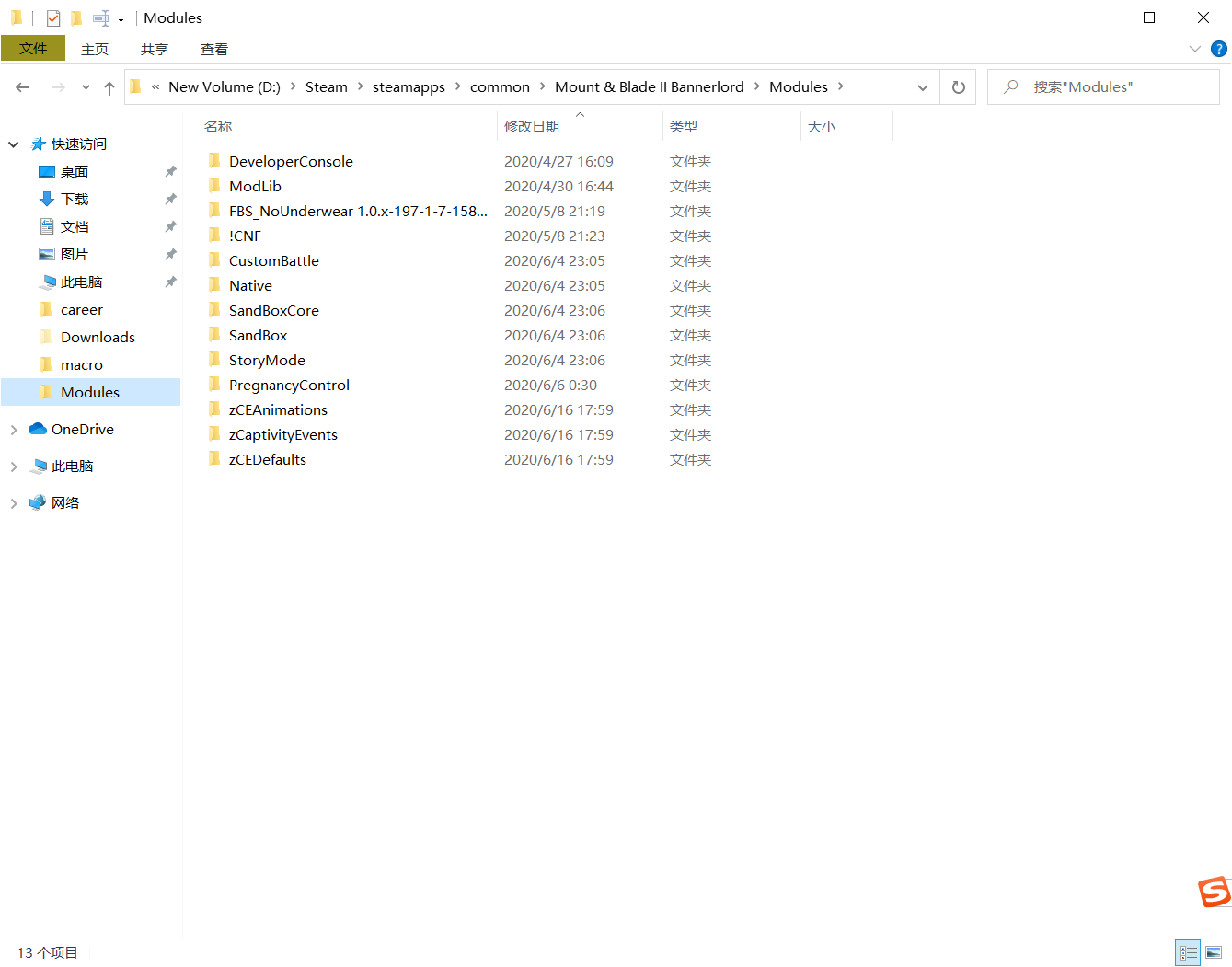The width and height of the screenshot is (1232, 967).
Task: Click the Sogou input method icon
Action: click(1214, 892)
